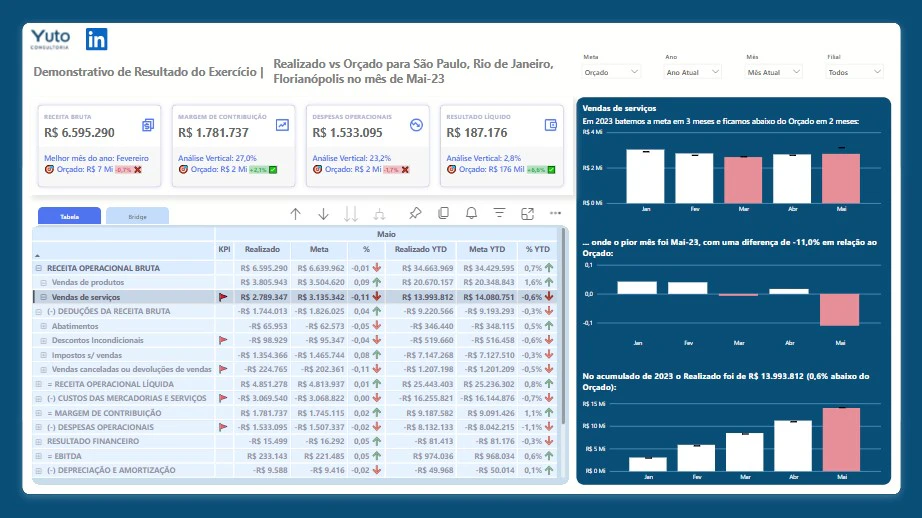Open the Meta dropdown showing Orçado
922x518 pixels.
pyautogui.click(x=611, y=72)
